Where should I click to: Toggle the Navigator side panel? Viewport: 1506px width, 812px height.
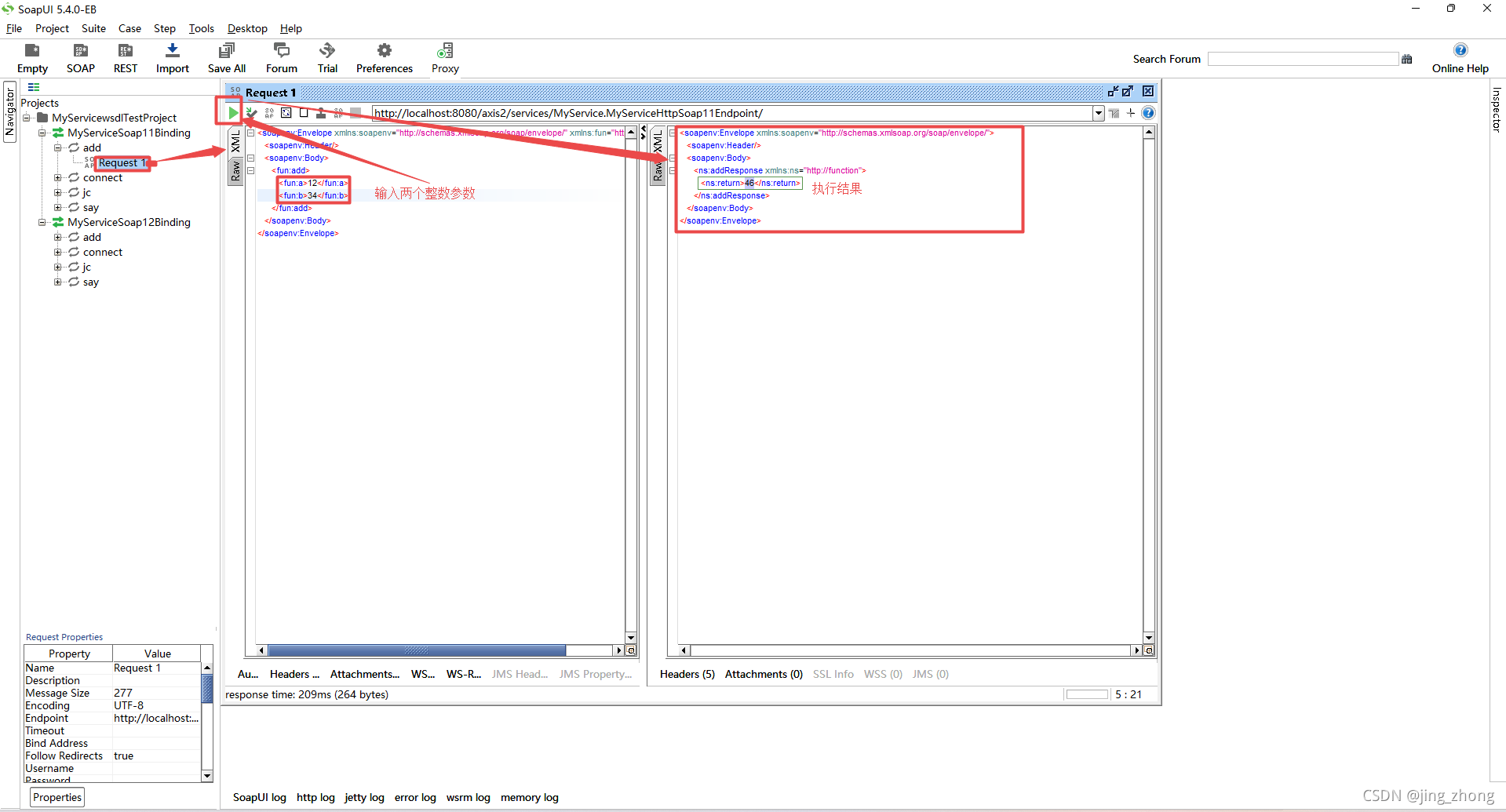10,111
